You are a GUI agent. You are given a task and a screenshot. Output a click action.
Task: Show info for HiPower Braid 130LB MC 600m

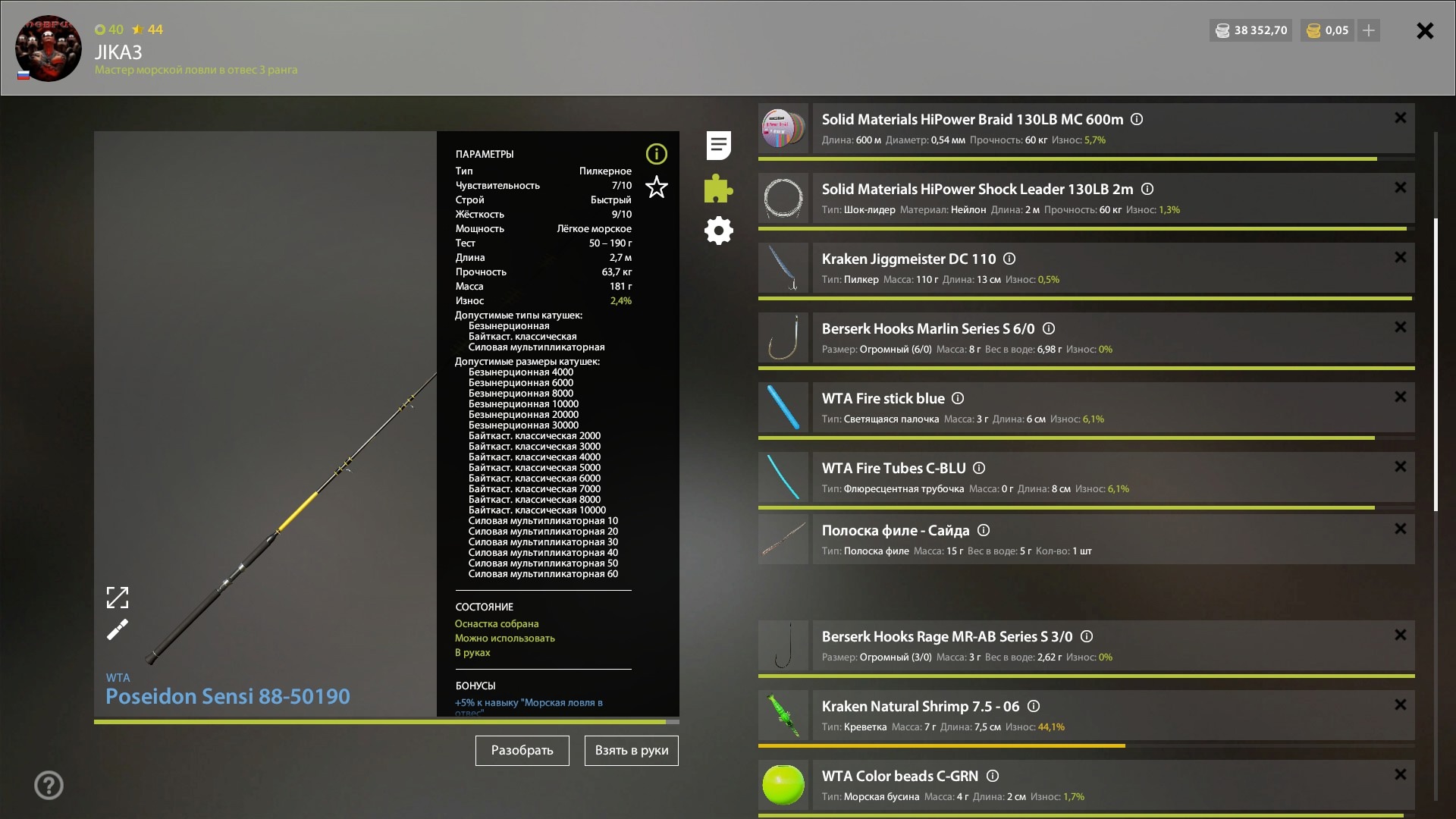coord(1137,119)
